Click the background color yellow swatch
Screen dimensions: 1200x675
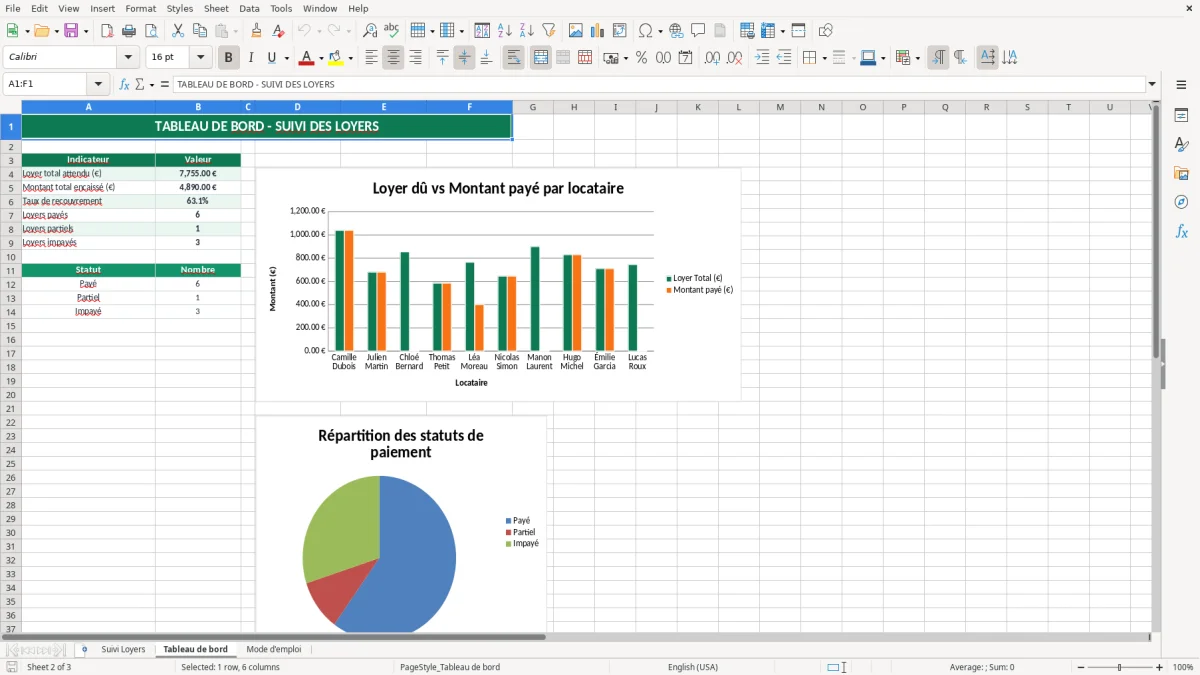tap(336, 58)
